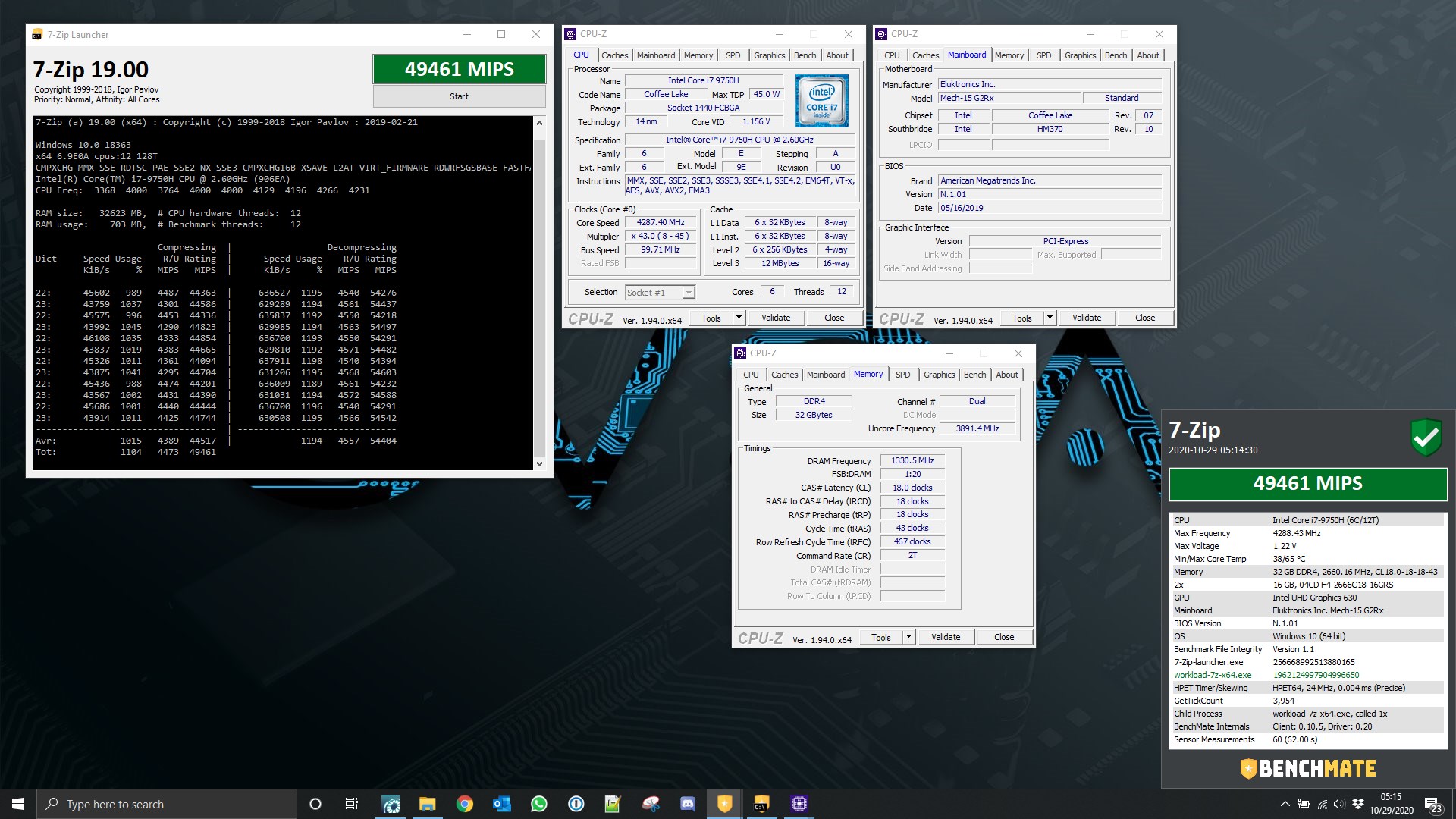
Task: Click the CPU-Z icon in the Memory window title
Action: coord(740,353)
